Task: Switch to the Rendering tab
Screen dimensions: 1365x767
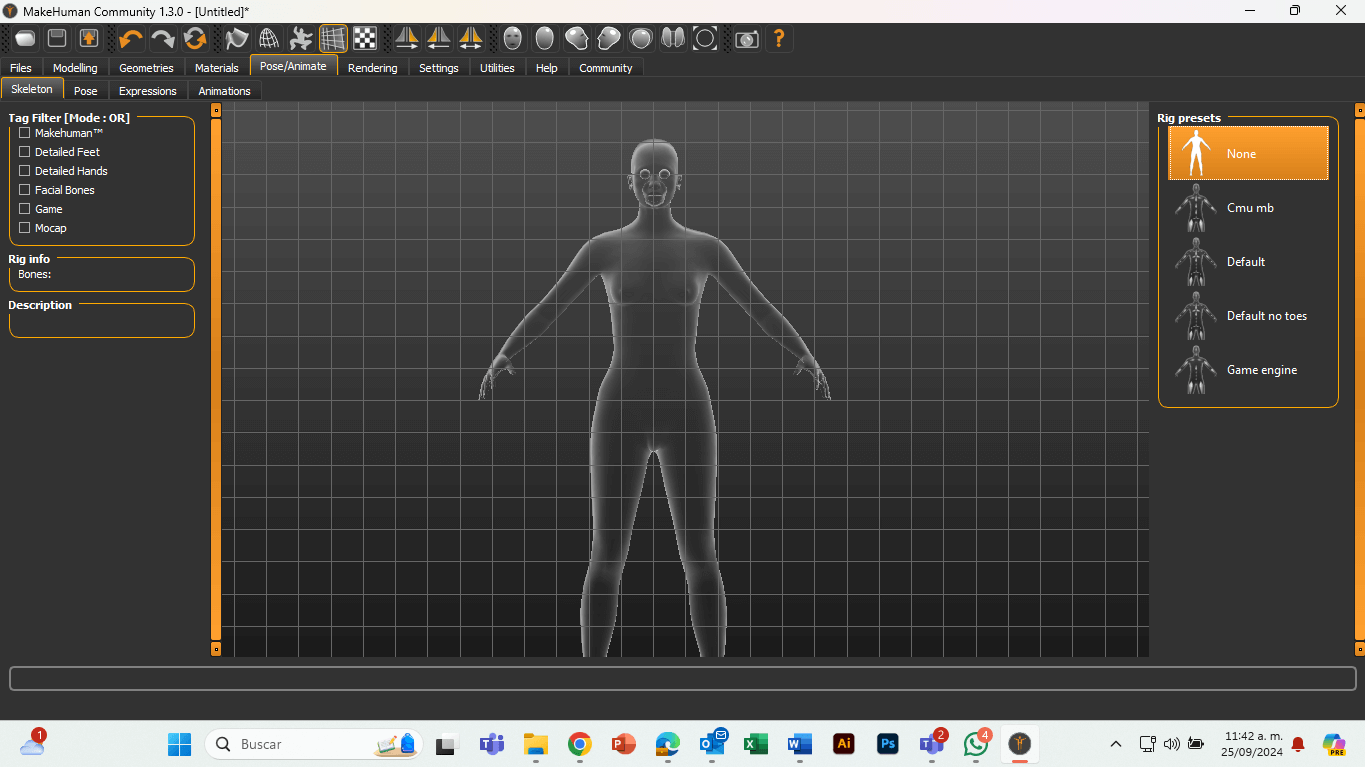Action: [372, 68]
